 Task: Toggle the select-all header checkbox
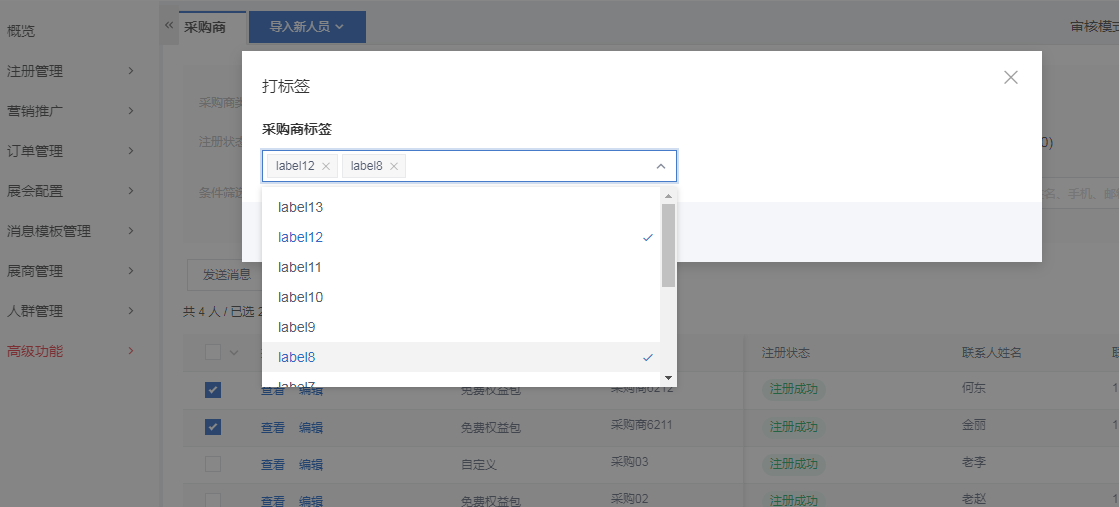click(213, 352)
